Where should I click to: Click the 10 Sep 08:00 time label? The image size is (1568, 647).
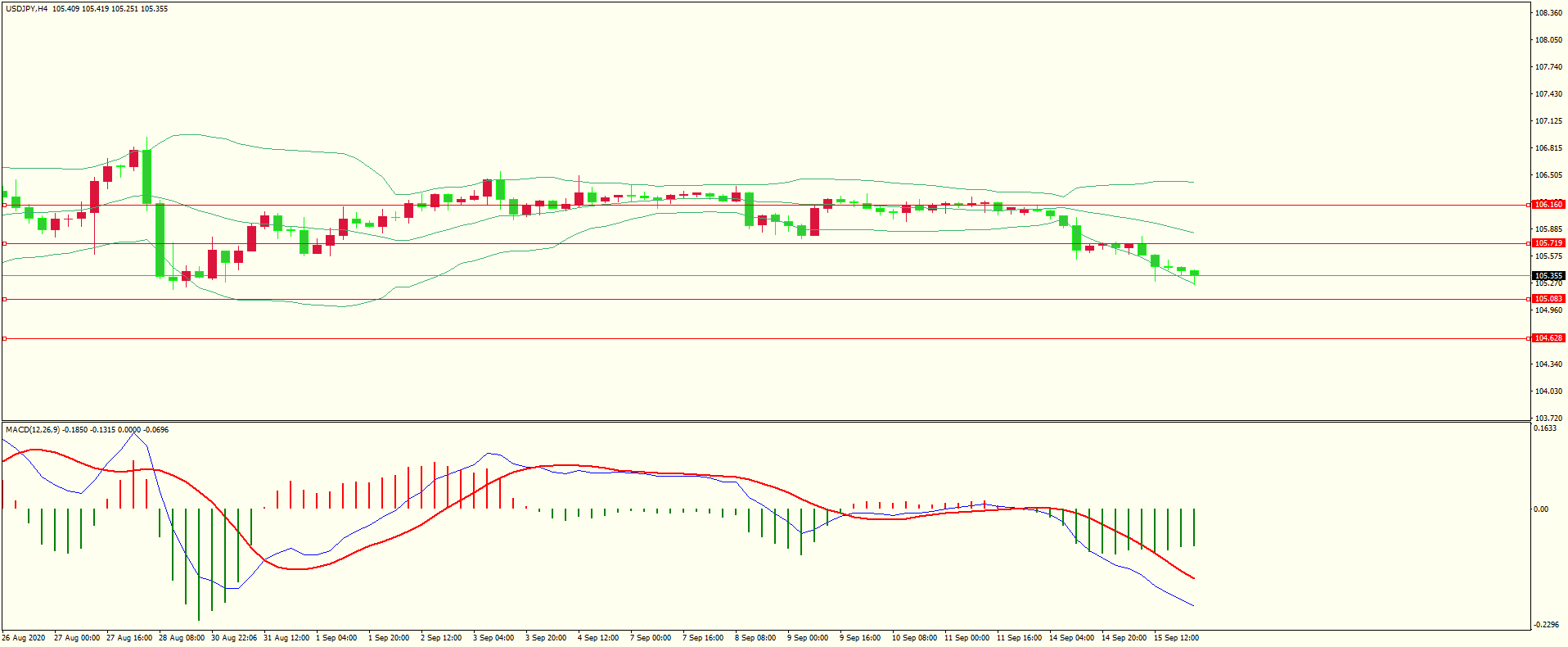coord(915,638)
